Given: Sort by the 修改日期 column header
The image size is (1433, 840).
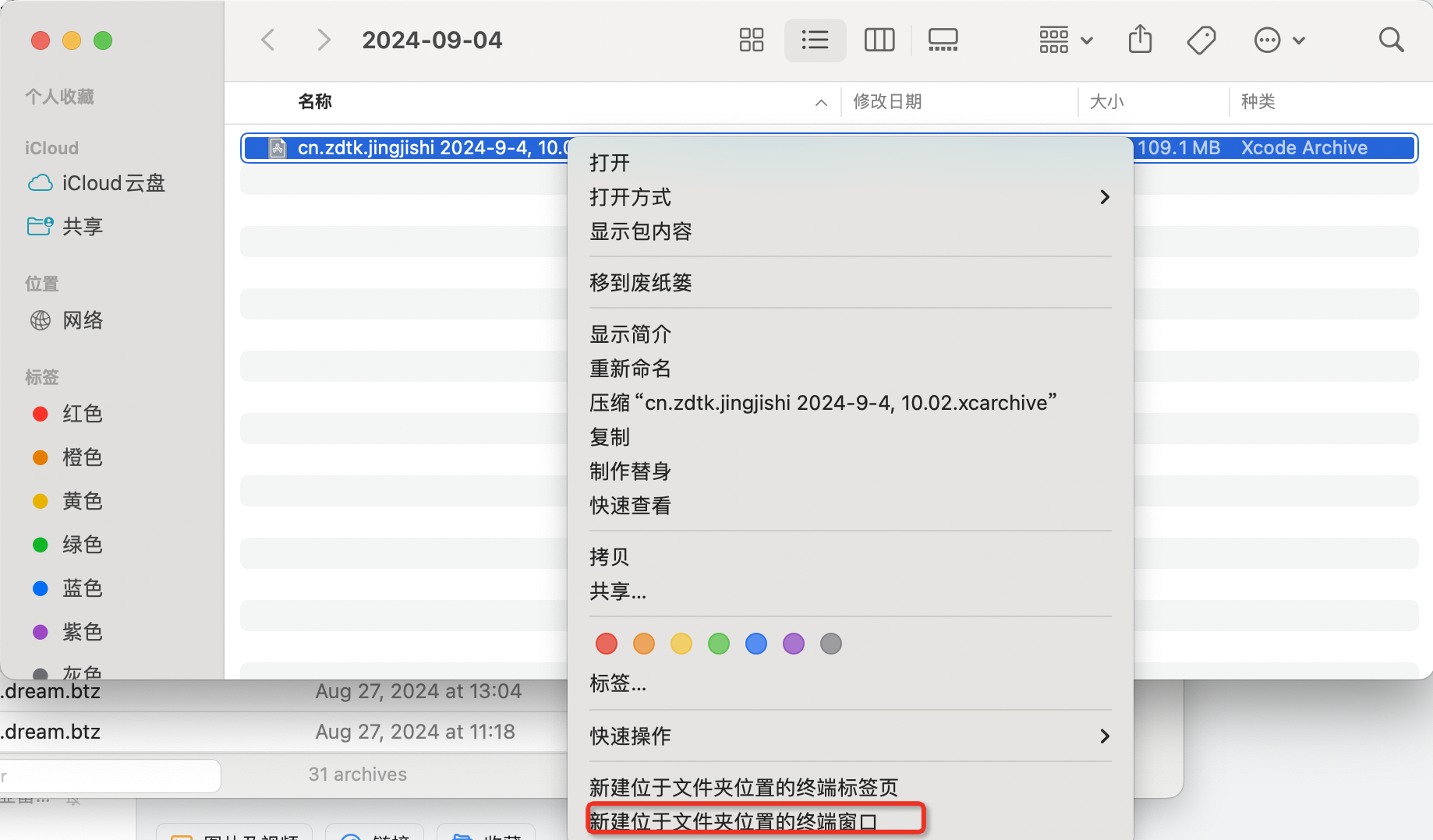Looking at the screenshot, I should (x=887, y=101).
